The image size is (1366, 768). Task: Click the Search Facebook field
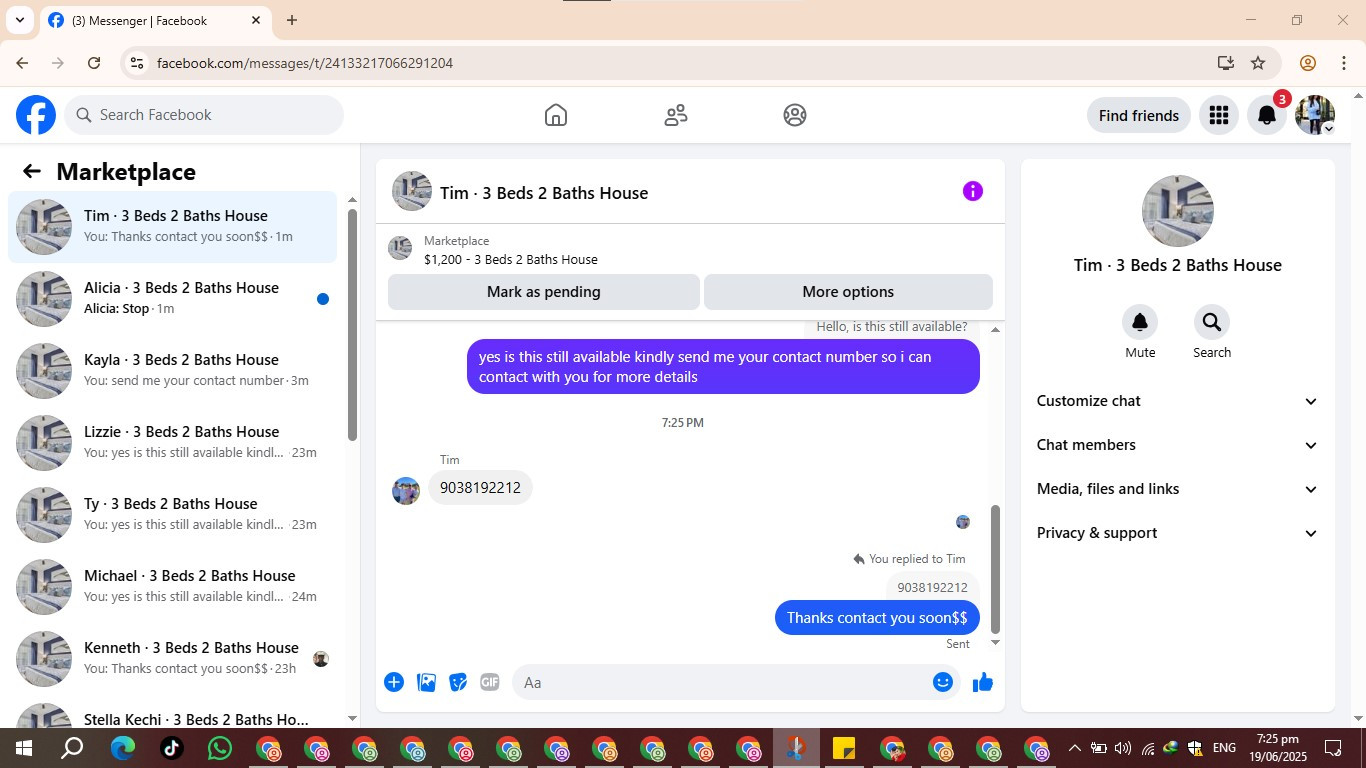click(x=204, y=115)
